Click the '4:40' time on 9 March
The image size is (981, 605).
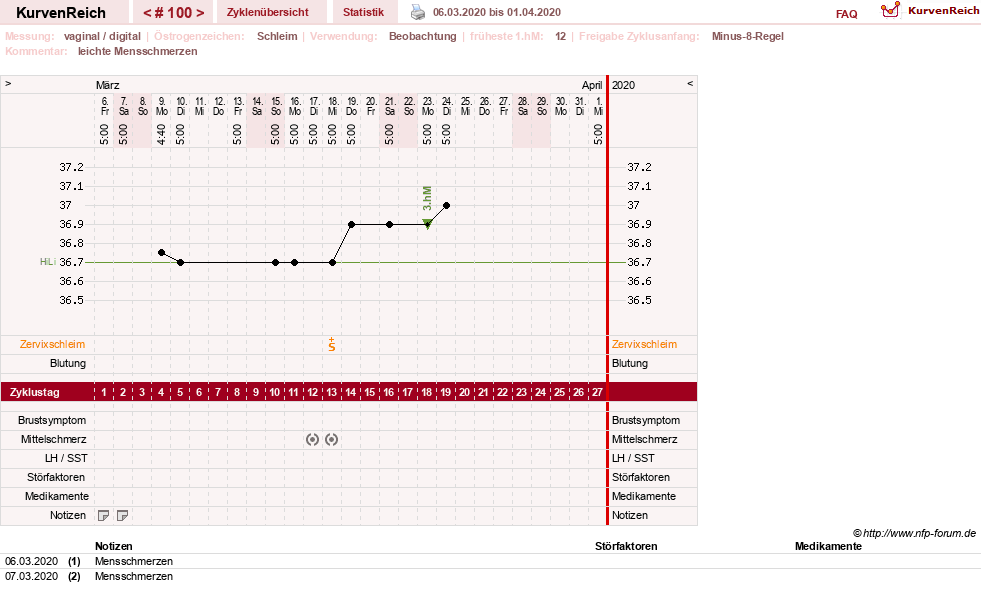coord(161,135)
